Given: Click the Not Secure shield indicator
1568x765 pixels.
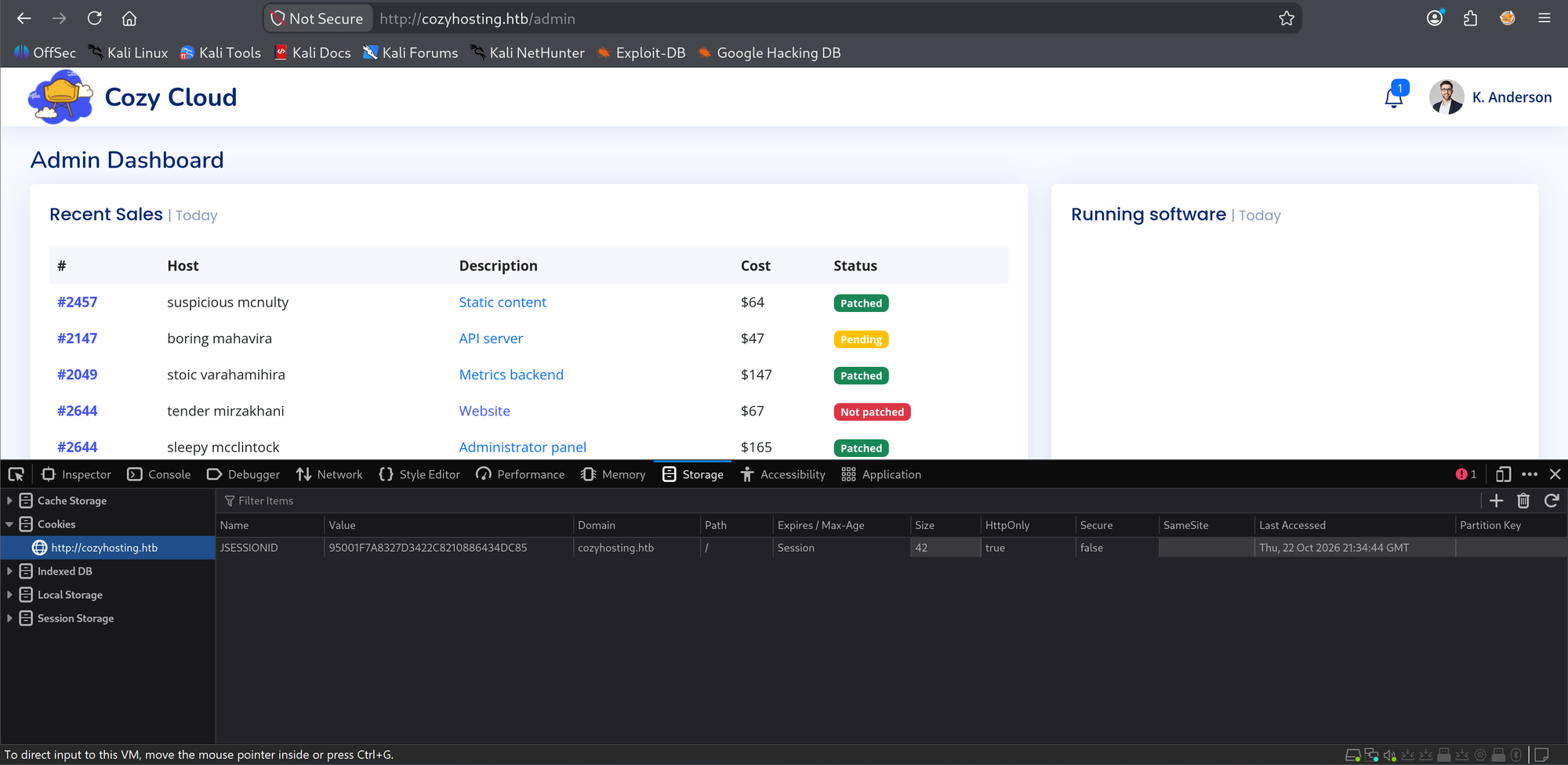Looking at the screenshot, I should click(318, 18).
